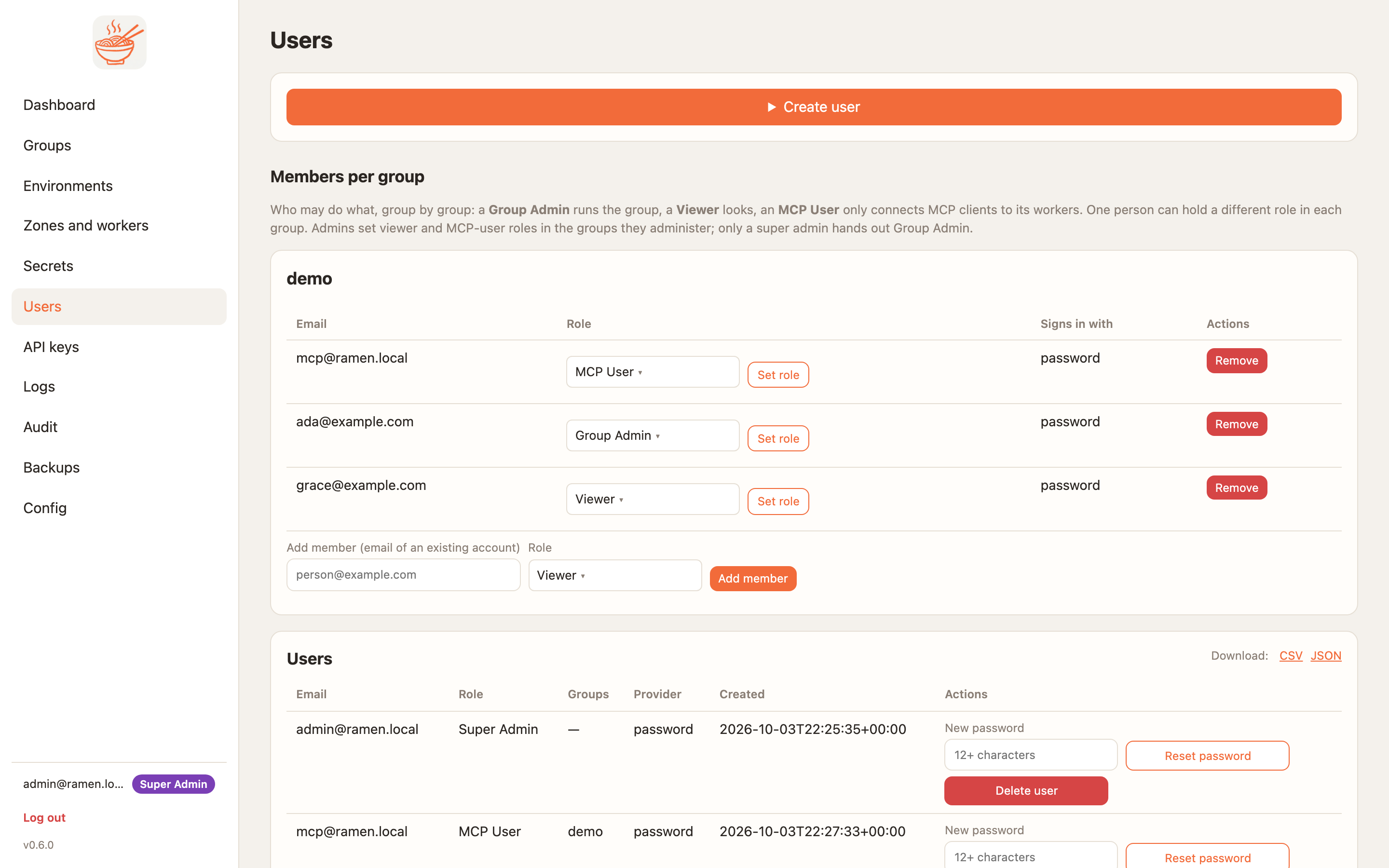Open role dropdown for mcp@ramen.local

point(653,372)
